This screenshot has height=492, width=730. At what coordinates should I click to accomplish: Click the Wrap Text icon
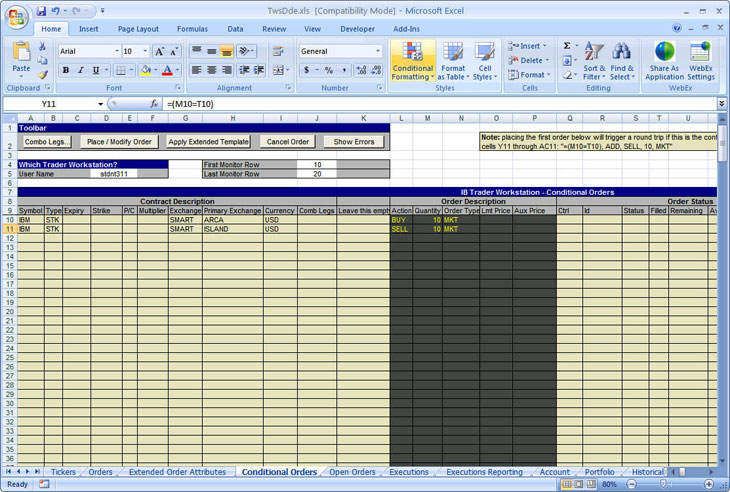coord(278,51)
